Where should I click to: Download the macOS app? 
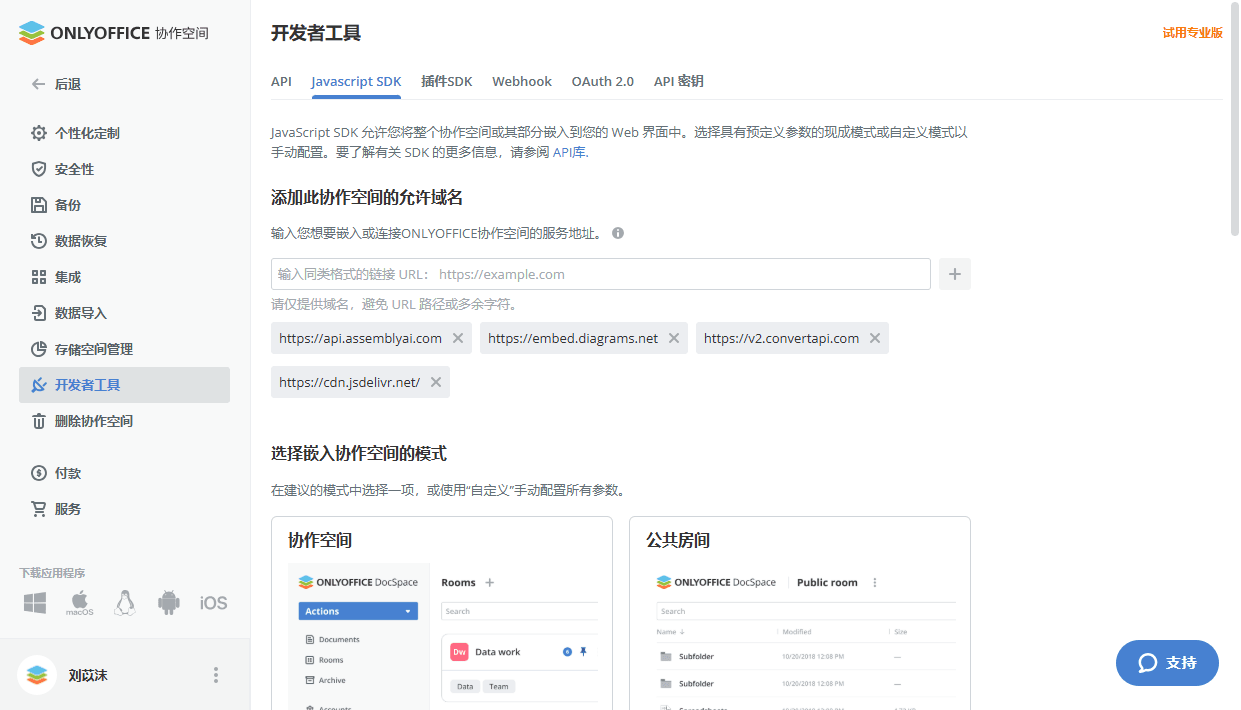tap(80, 603)
